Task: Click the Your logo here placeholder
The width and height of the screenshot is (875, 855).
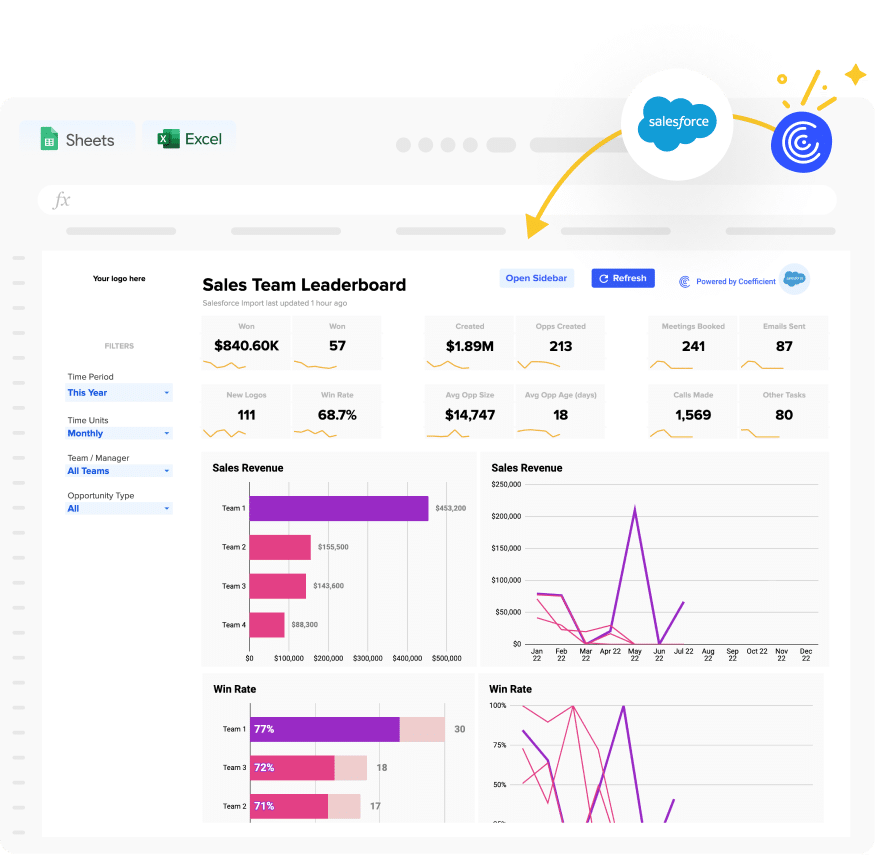Action: pyautogui.click(x=119, y=278)
